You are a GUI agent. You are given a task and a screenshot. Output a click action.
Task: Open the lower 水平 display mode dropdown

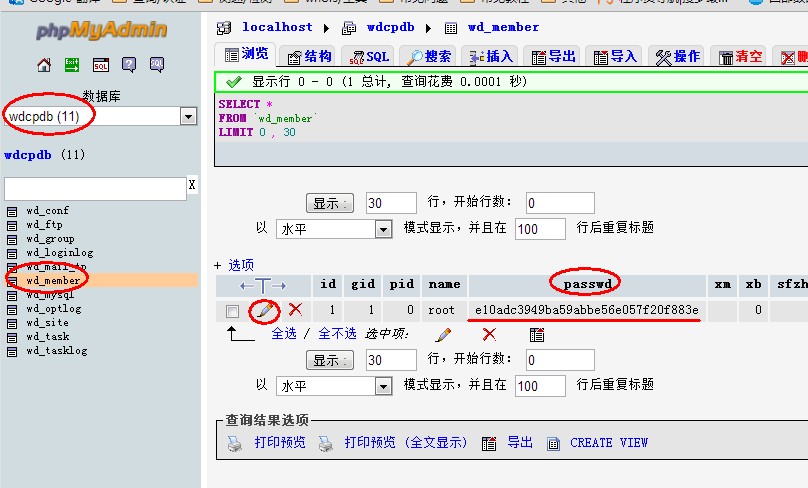(x=383, y=386)
